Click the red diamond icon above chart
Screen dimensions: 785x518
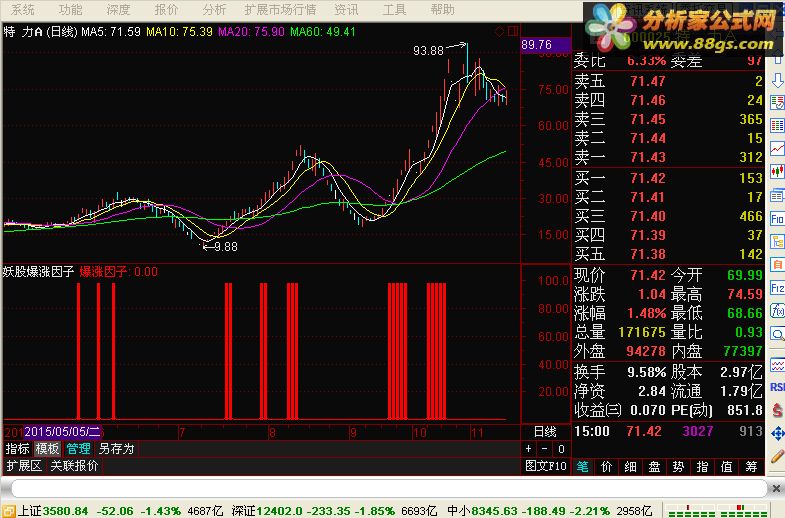[x=499, y=32]
